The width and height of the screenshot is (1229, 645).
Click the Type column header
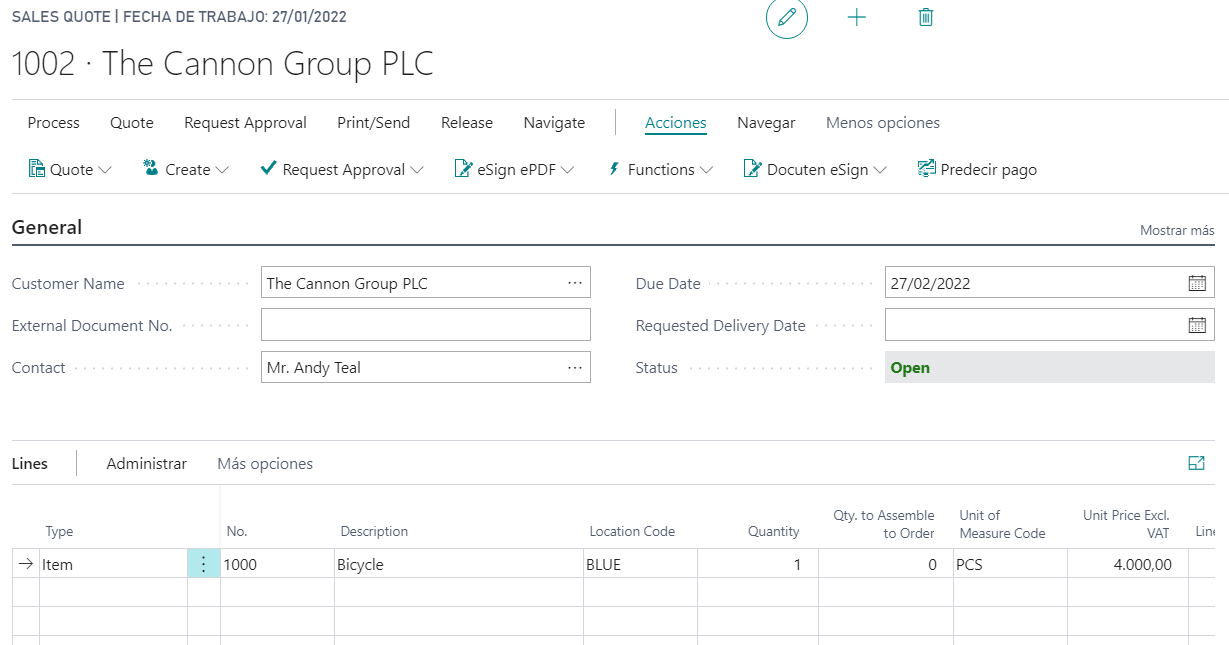pyautogui.click(x=59, y=532)
